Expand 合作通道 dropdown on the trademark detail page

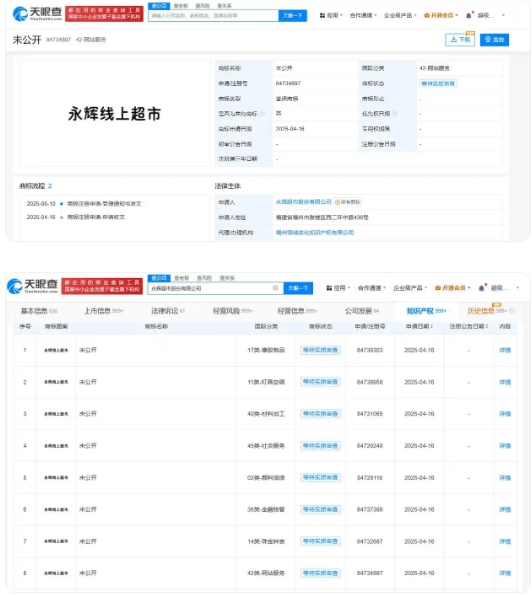(x=363, y=16)
